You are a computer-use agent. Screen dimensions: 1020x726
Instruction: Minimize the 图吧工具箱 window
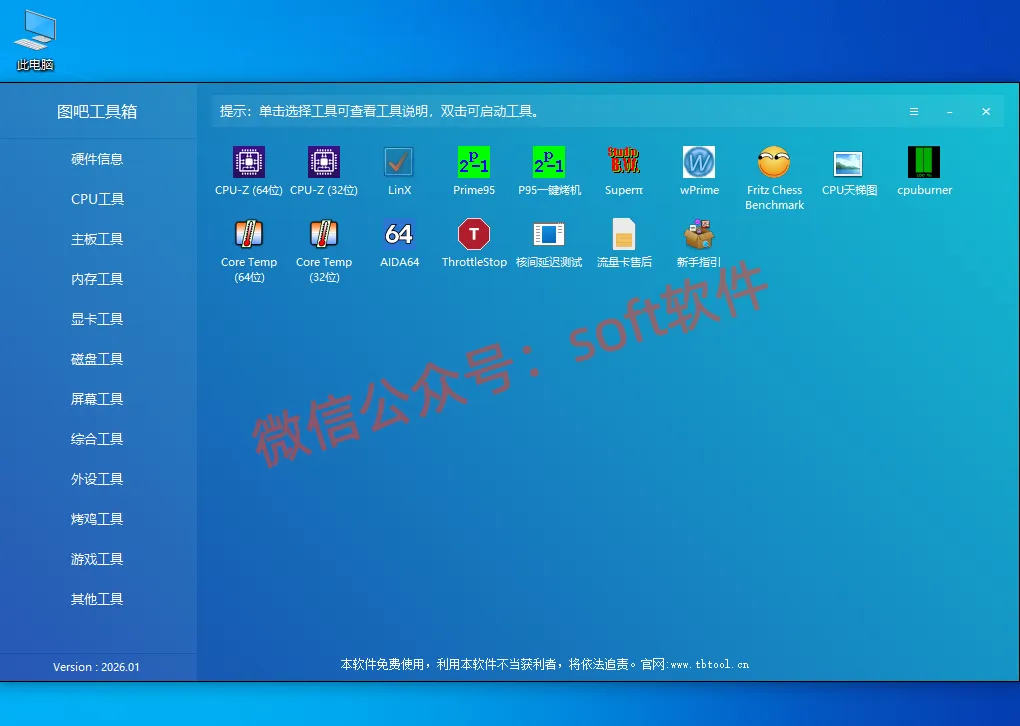(x=950, y=112)
